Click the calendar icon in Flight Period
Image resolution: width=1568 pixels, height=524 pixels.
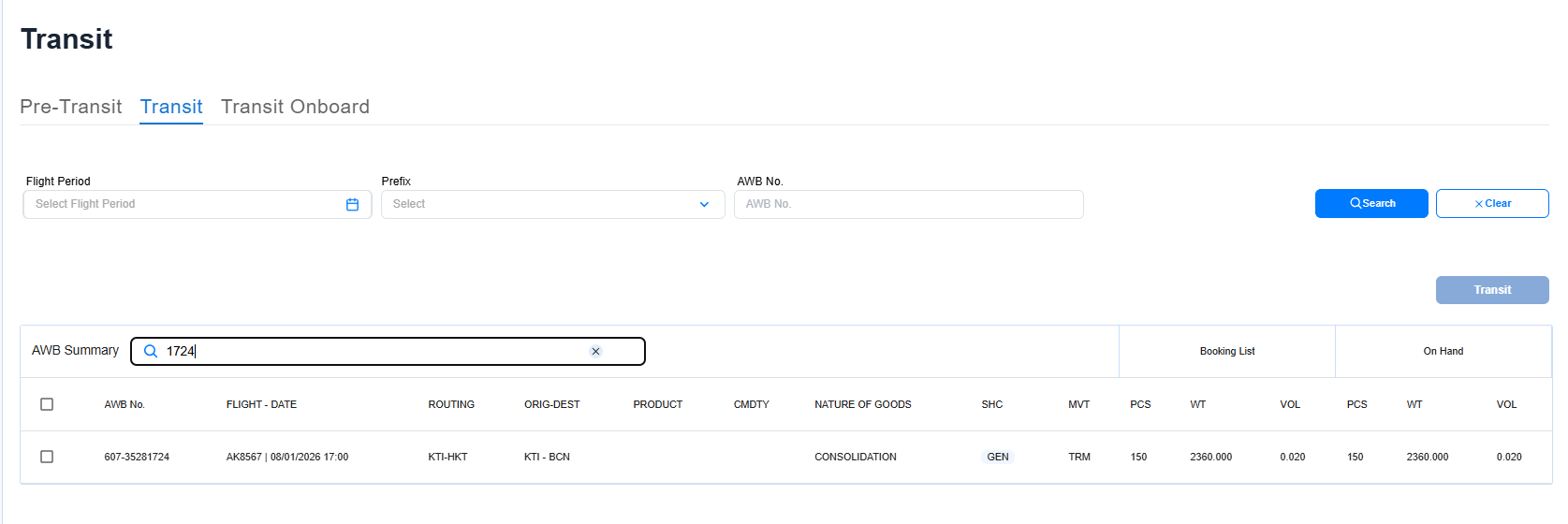tap(352, 205)
